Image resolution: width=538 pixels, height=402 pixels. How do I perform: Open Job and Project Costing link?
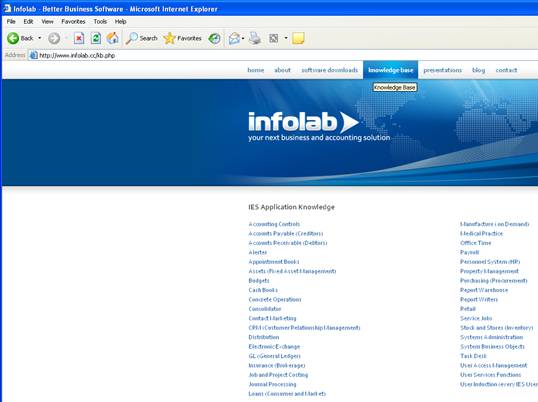278,375
